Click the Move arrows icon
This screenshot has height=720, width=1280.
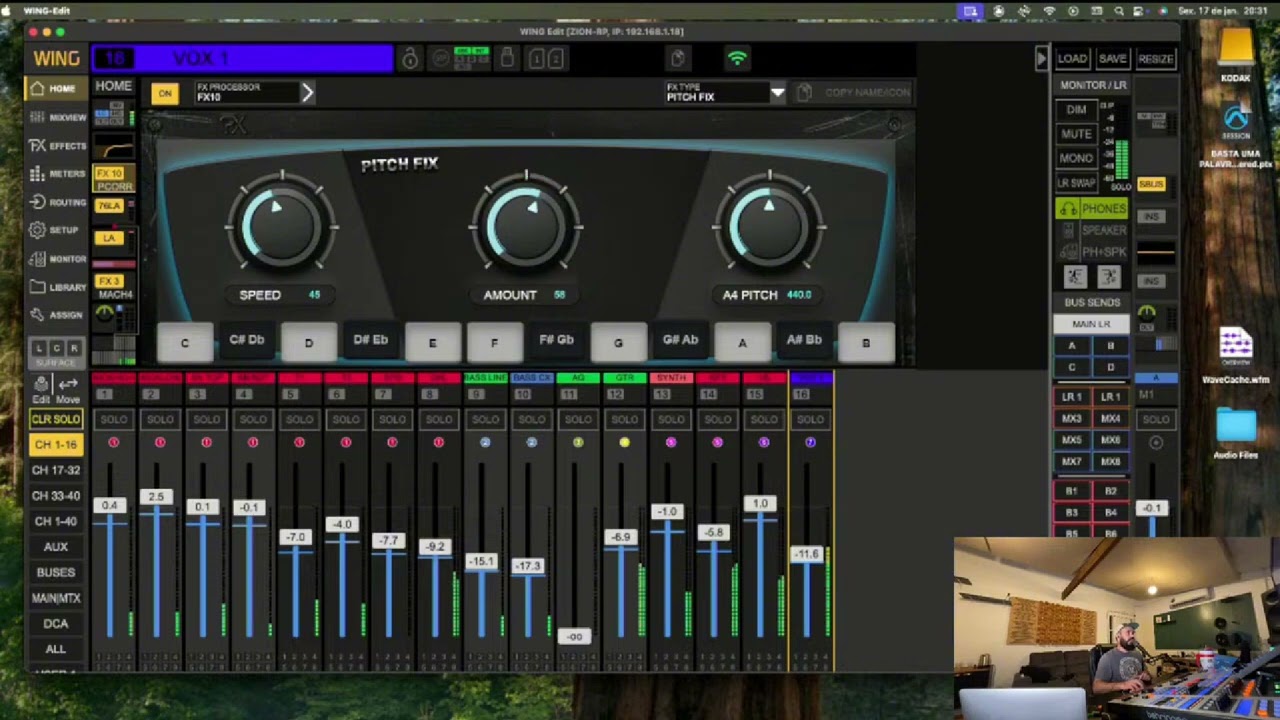click(68, 390)
